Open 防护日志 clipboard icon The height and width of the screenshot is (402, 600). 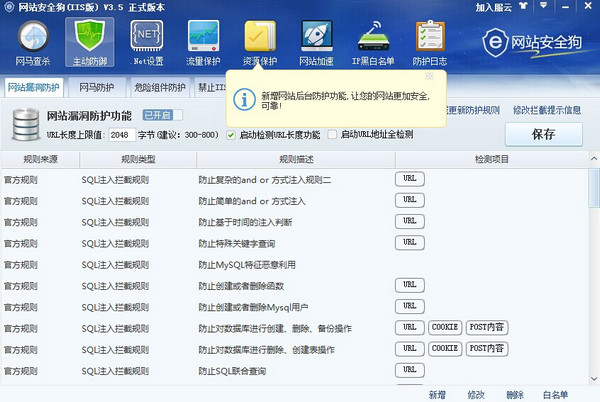click(430, 43)
